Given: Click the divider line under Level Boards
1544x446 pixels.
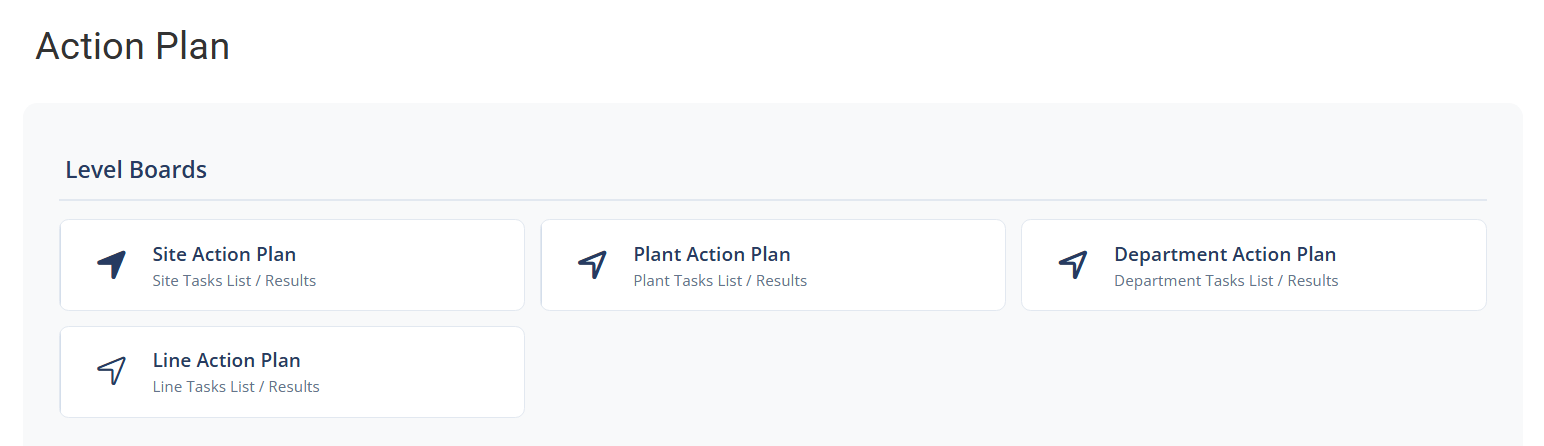Looking at the screenshot, I should pos(772,200).
